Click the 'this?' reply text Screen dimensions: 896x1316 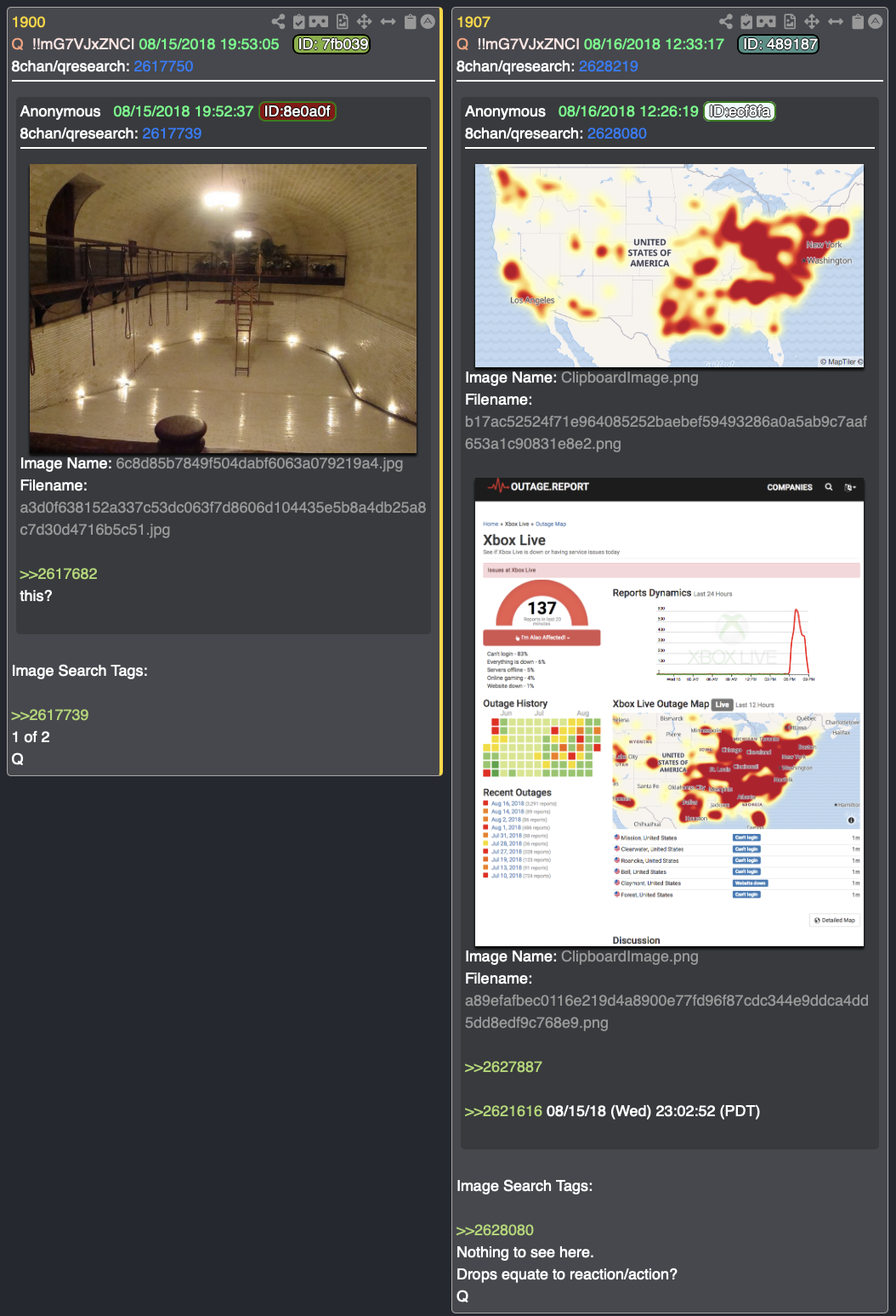click(36, 596)
